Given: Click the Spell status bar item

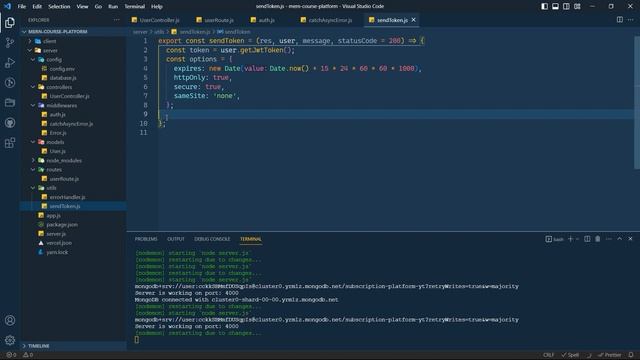Looking at the screenshot, I should coord(570,355).
